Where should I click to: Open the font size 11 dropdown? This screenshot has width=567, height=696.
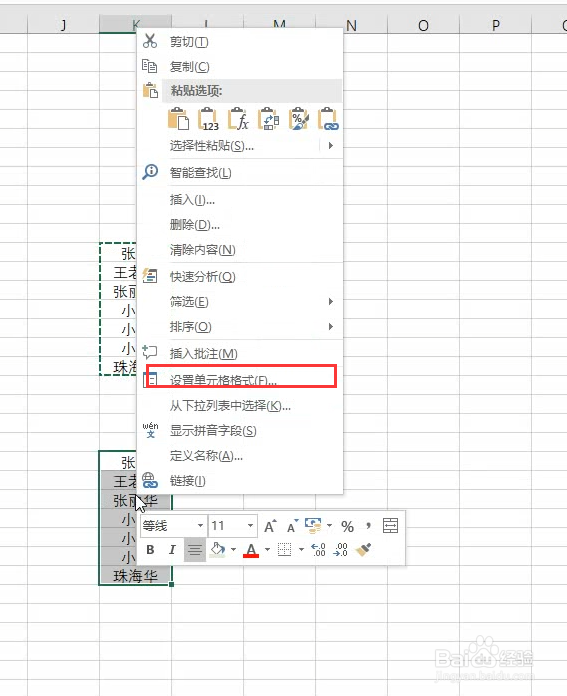tap(250, 526)
